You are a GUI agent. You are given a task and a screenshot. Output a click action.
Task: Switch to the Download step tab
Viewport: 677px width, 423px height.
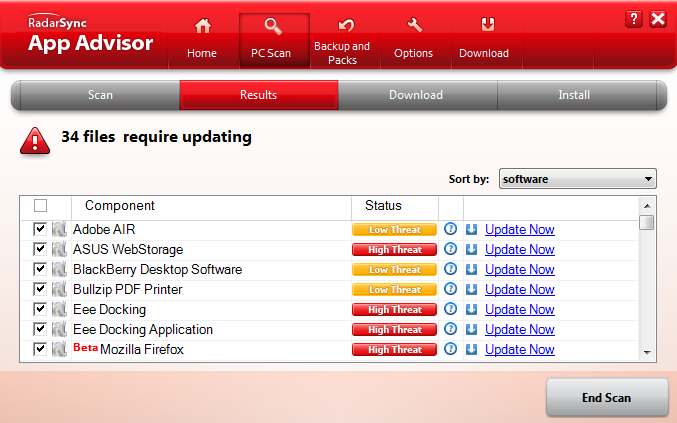click(416, 95)
